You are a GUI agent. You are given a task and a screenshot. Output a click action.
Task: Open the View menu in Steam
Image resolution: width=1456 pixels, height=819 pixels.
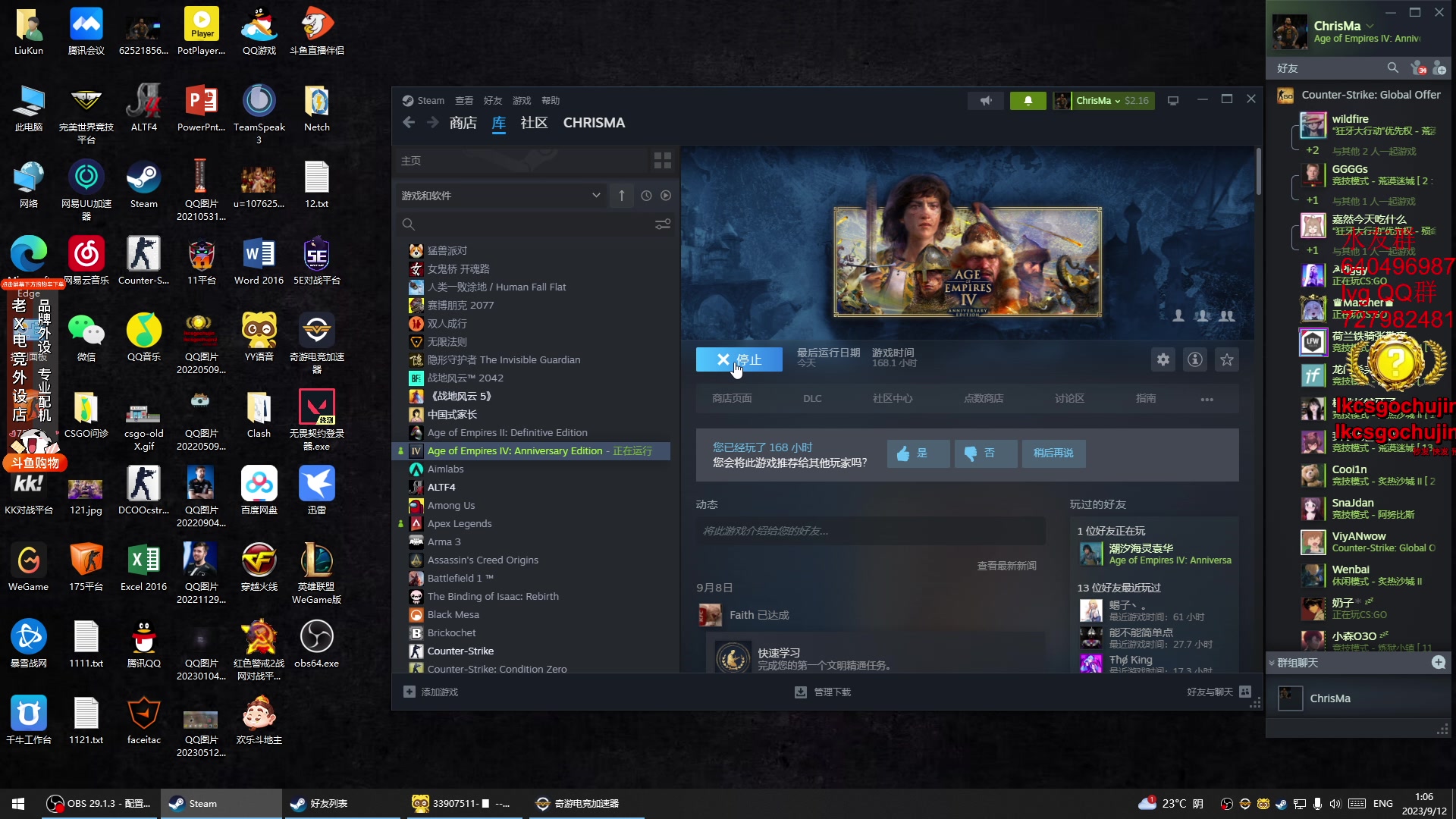(464, 101)
